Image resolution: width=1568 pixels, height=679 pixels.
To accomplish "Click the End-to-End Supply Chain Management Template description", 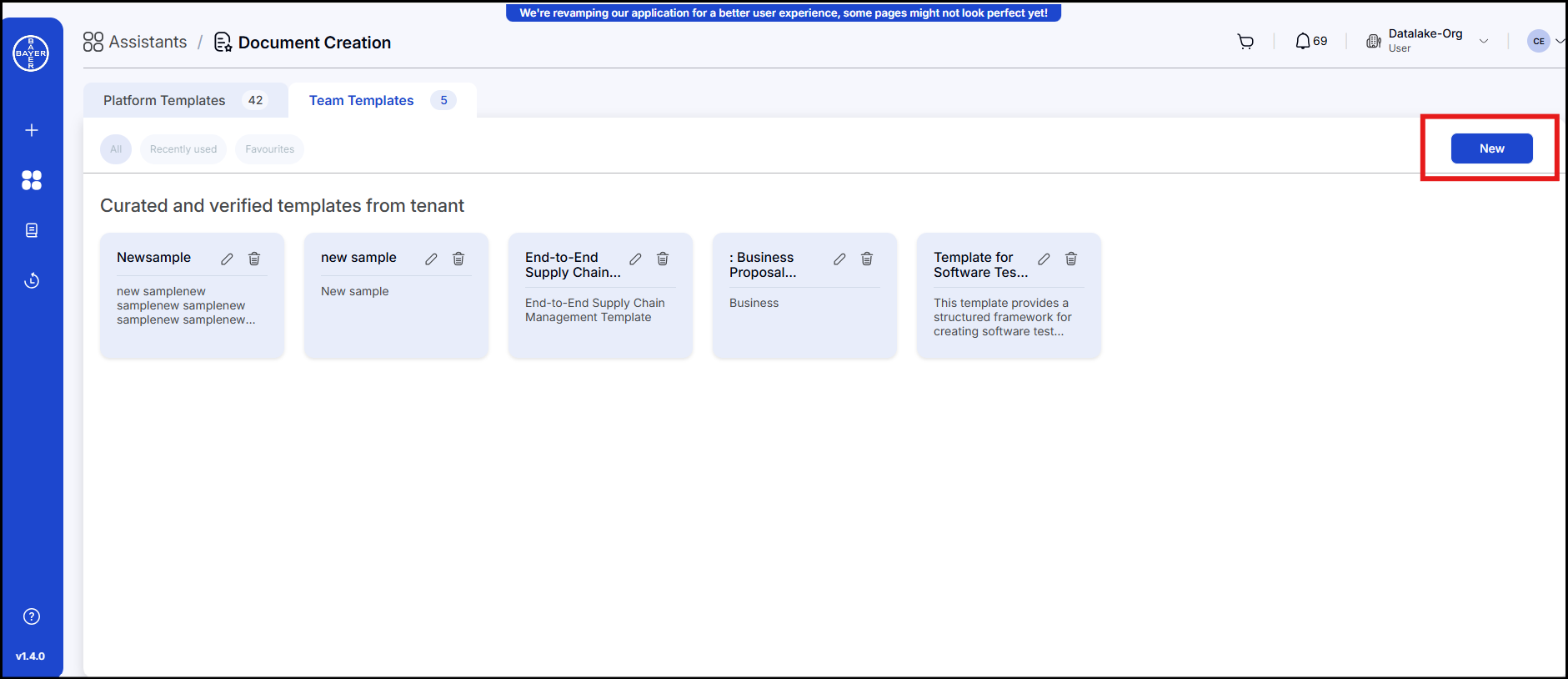I will [x=595, y=310].
